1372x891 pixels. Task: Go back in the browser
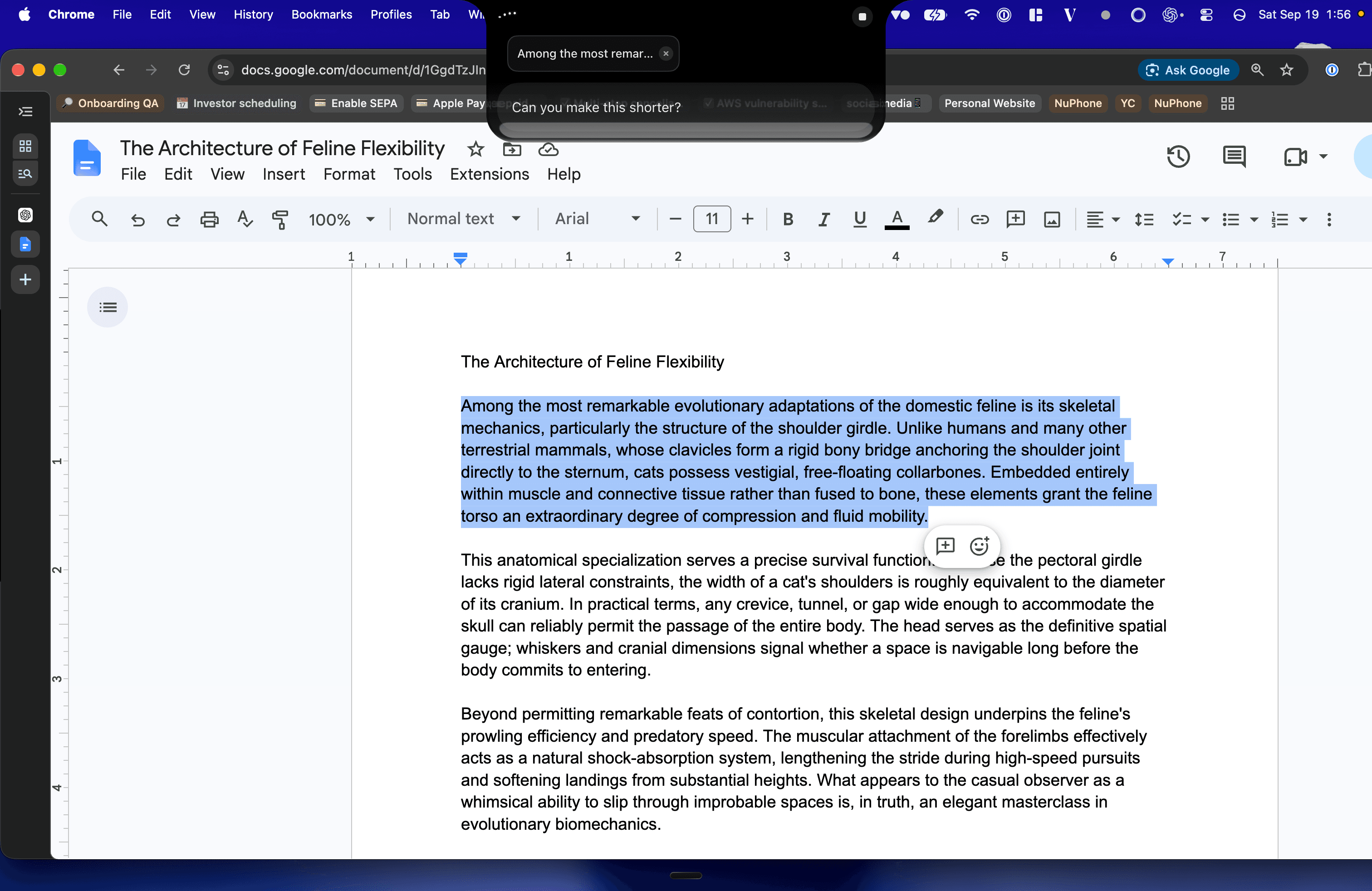[x=119, y=70]
